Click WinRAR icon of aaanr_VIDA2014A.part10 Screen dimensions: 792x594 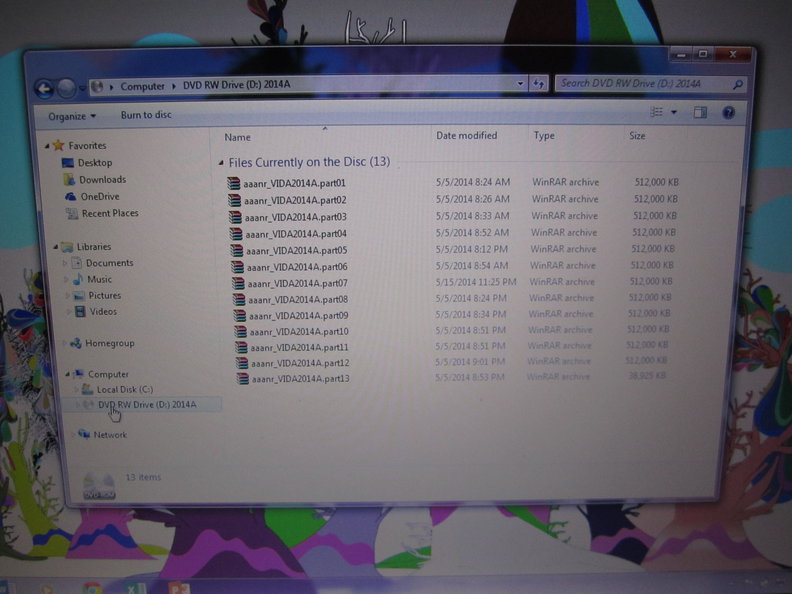tap(240, 332)
